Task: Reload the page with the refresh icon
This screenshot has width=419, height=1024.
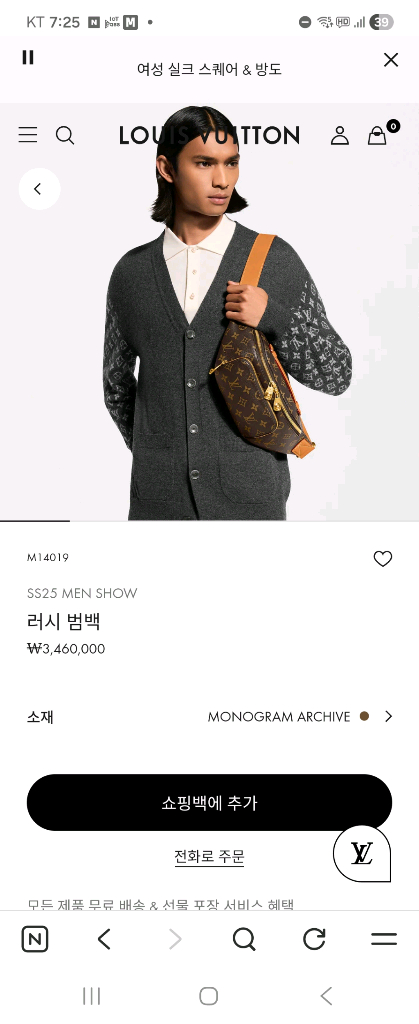Action: [315, 939]
